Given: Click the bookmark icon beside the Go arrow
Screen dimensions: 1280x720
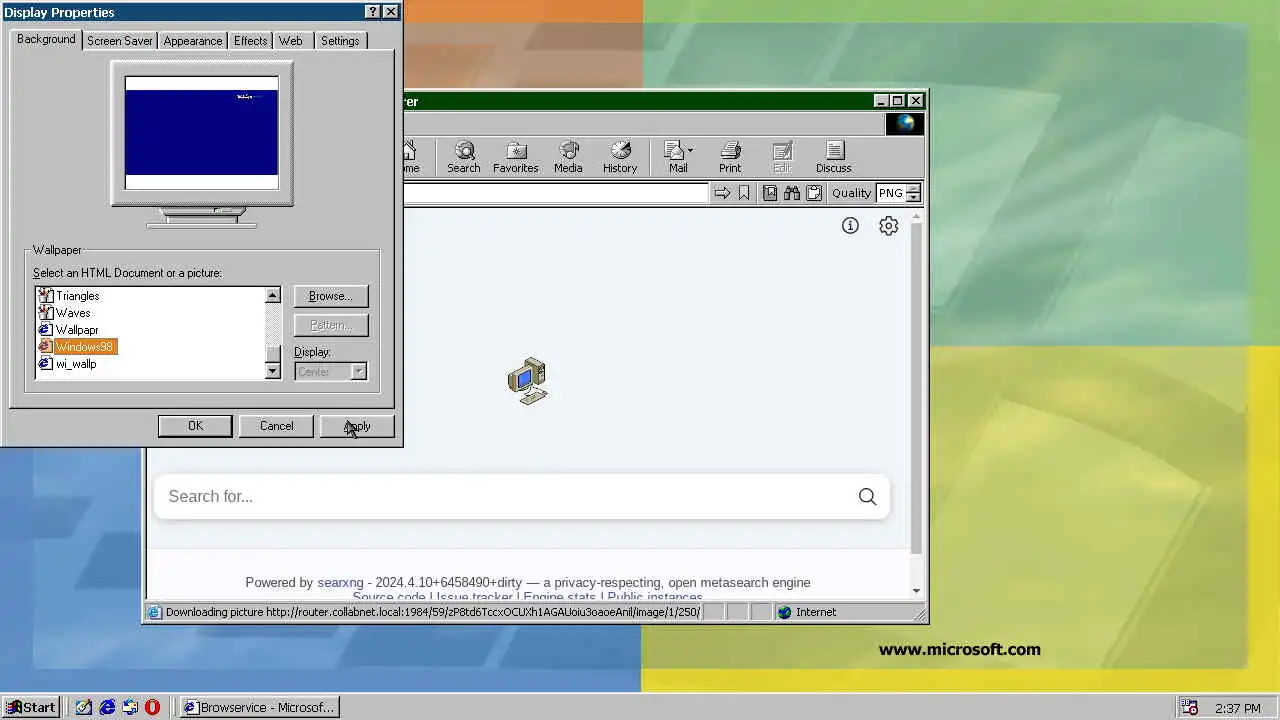Looking at the screenshot, I should pyautogui.click(x=744, y=193).
